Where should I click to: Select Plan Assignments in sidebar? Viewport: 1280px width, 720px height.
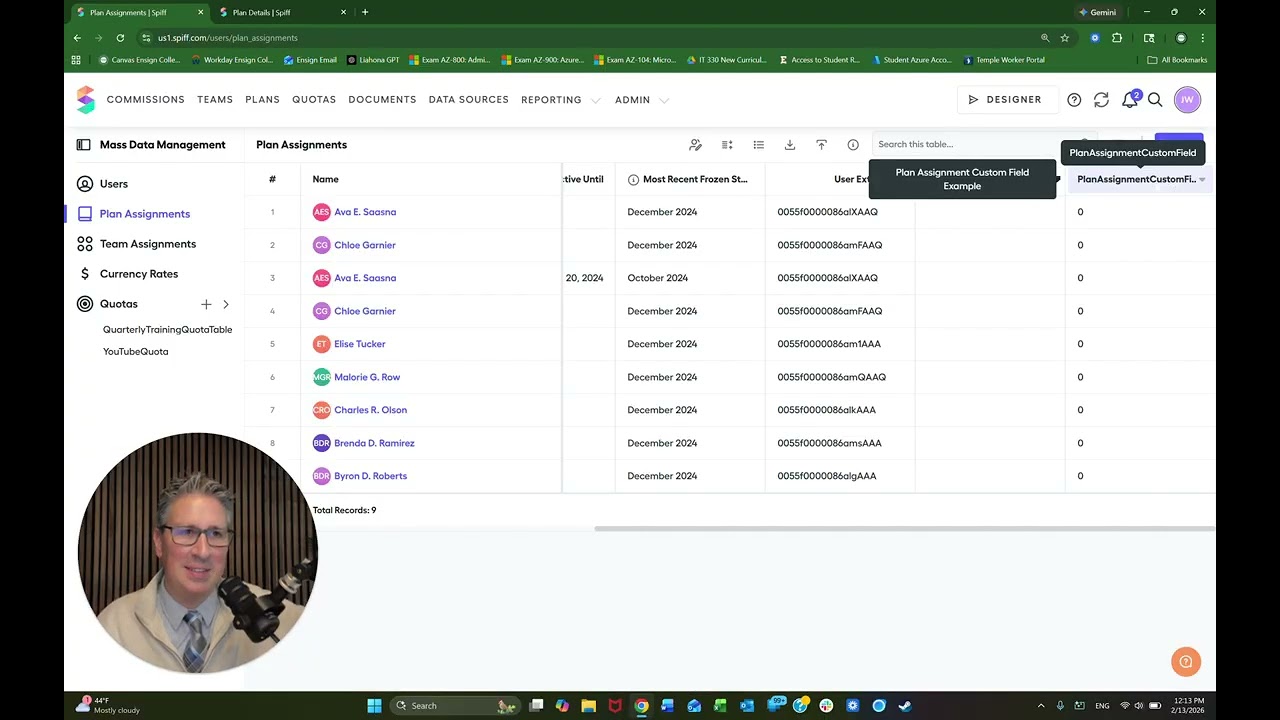click(x=145, y=214)
